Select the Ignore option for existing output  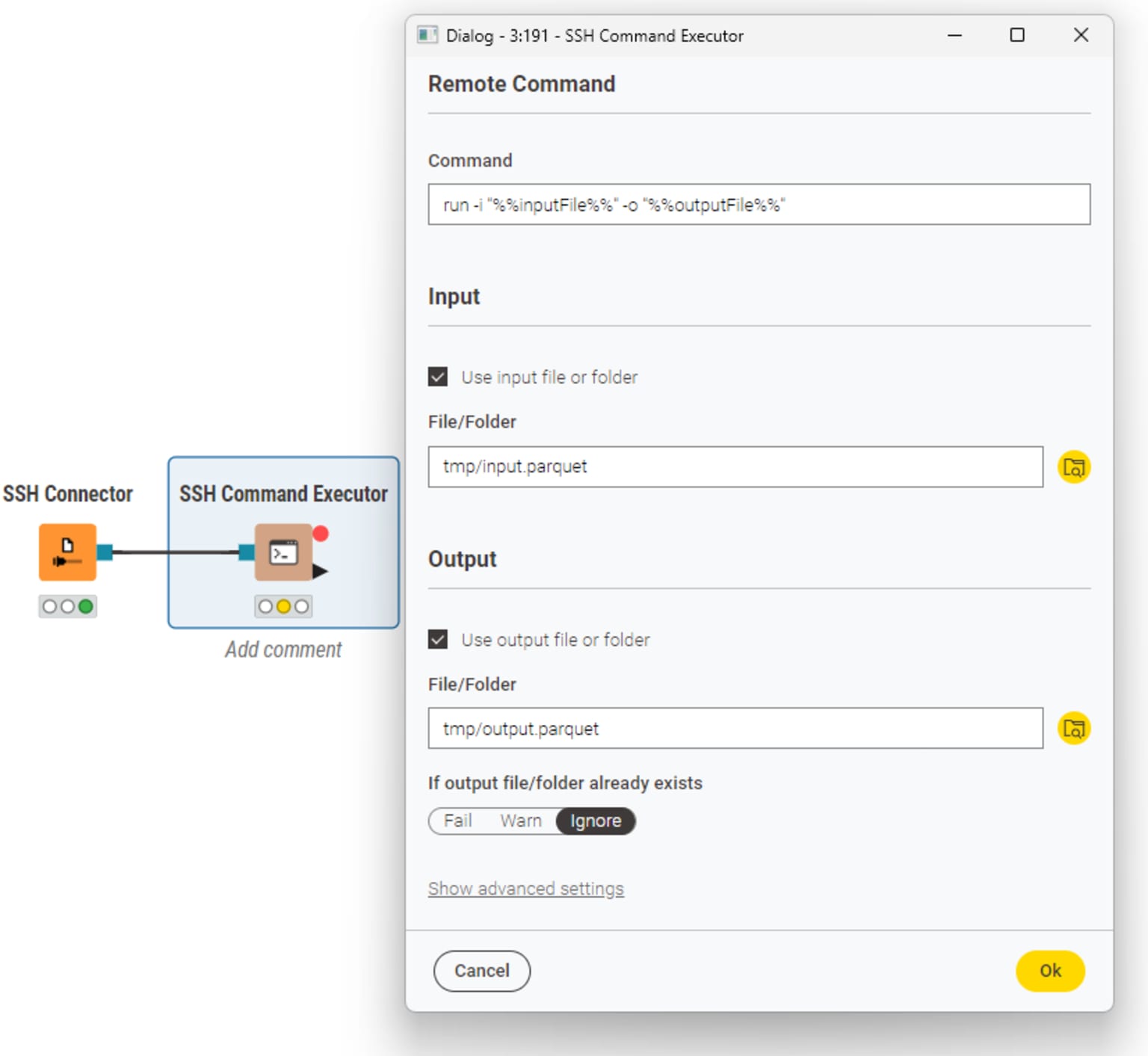596,821
